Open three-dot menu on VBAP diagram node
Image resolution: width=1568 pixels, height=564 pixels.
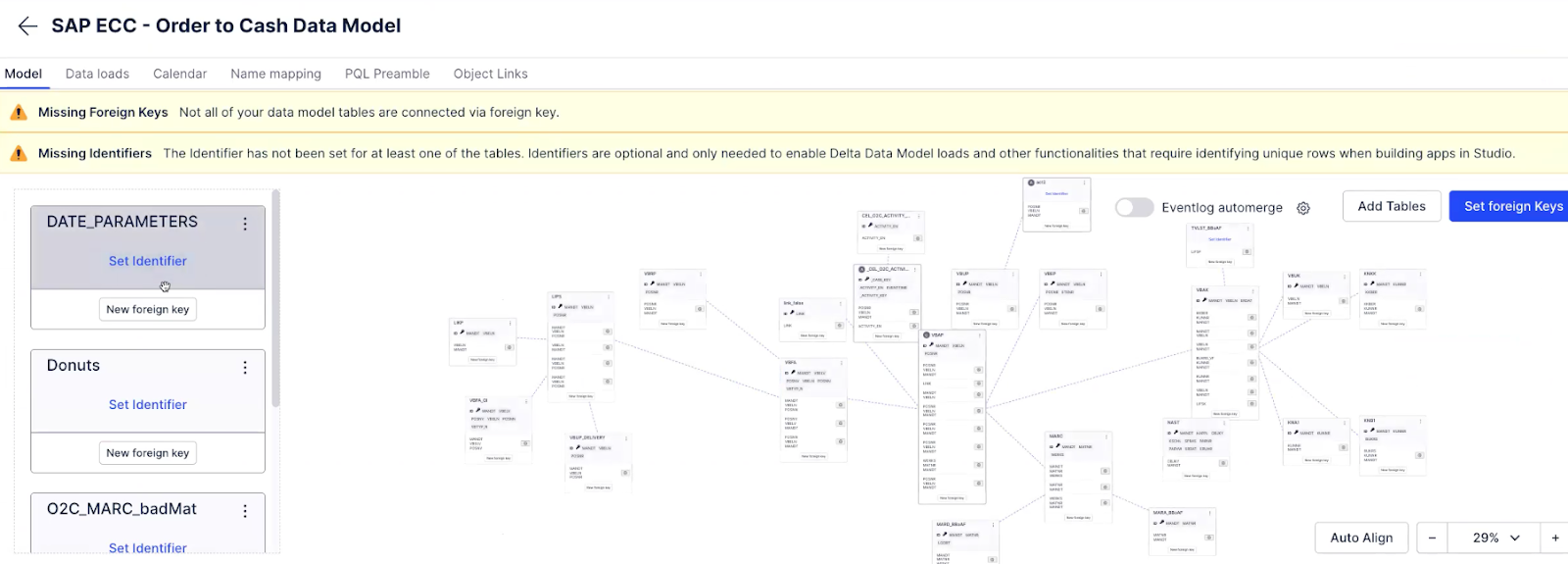pyautogui.click(x=979, y=335)
